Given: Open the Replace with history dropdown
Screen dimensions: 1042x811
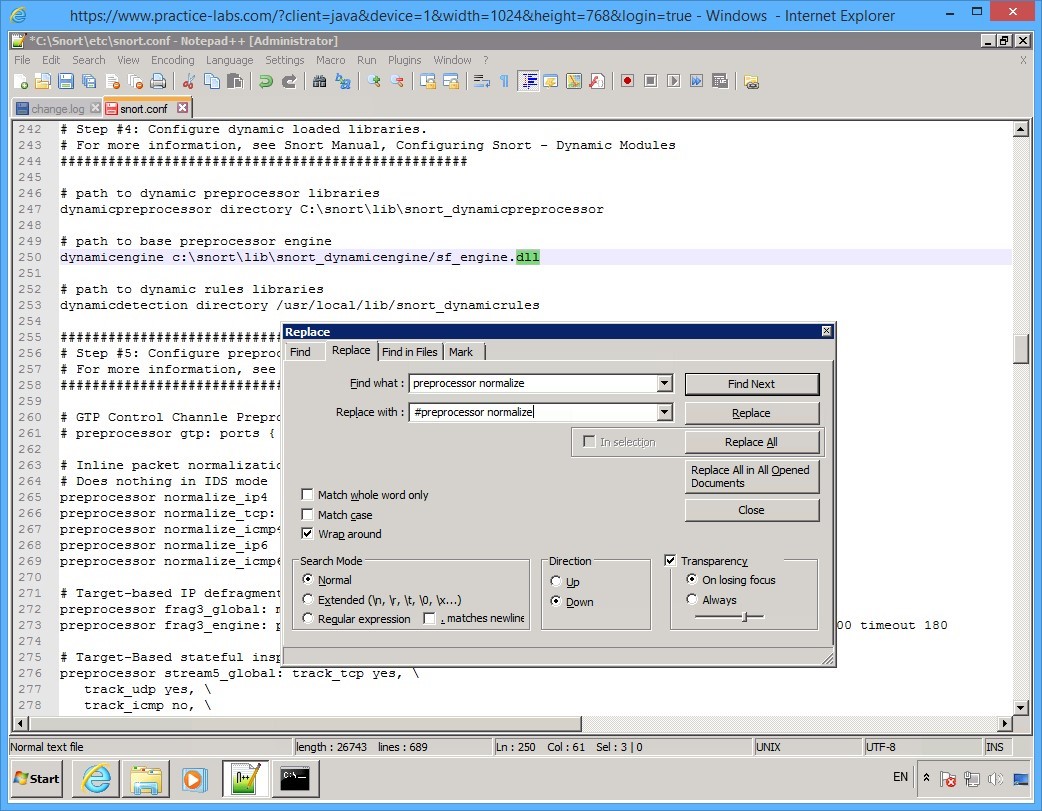Looking at the screenshot, I should click(x=663, y=412).
